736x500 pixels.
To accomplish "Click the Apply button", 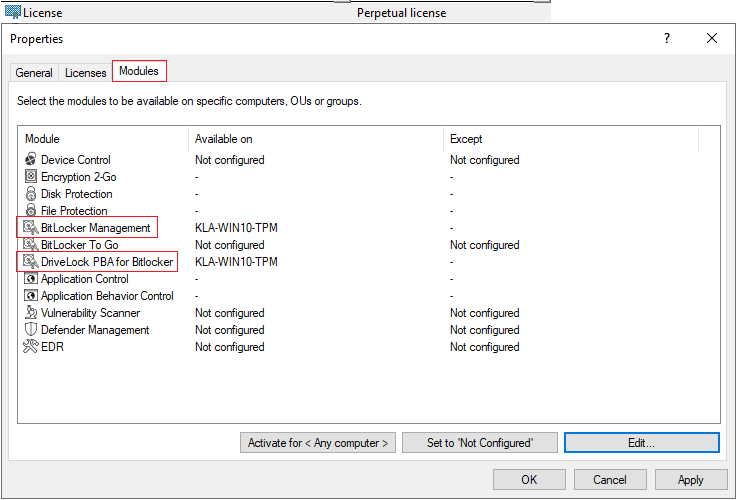I will 690,480.
